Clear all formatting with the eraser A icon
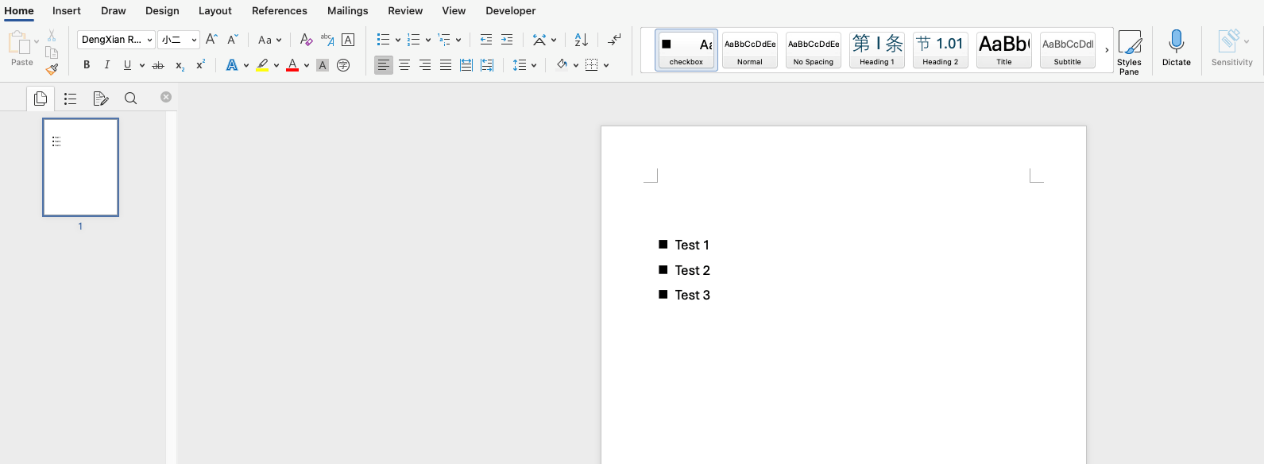The image size is (1264, 464). (x=306, y=40)
